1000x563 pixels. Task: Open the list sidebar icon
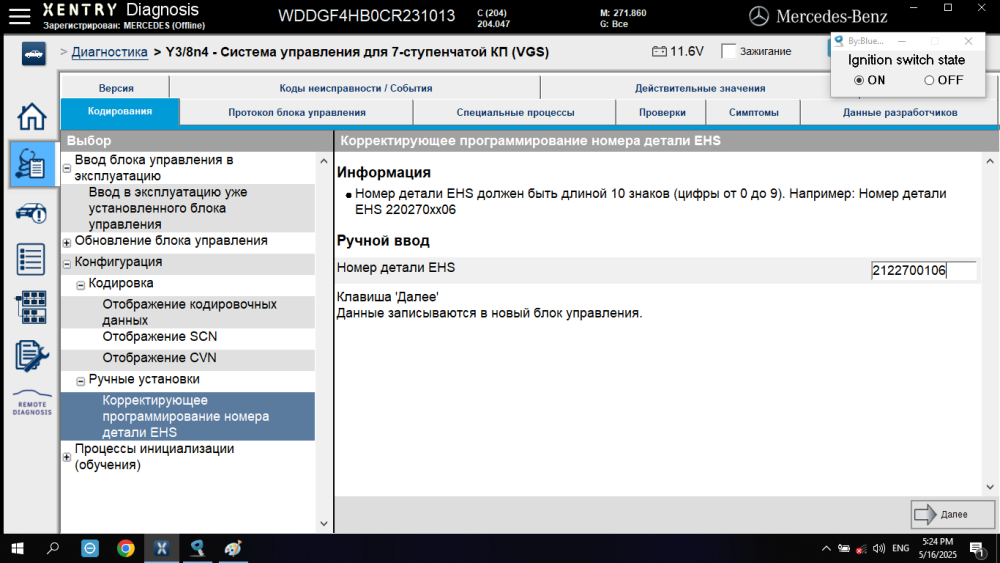pos(31,260)
